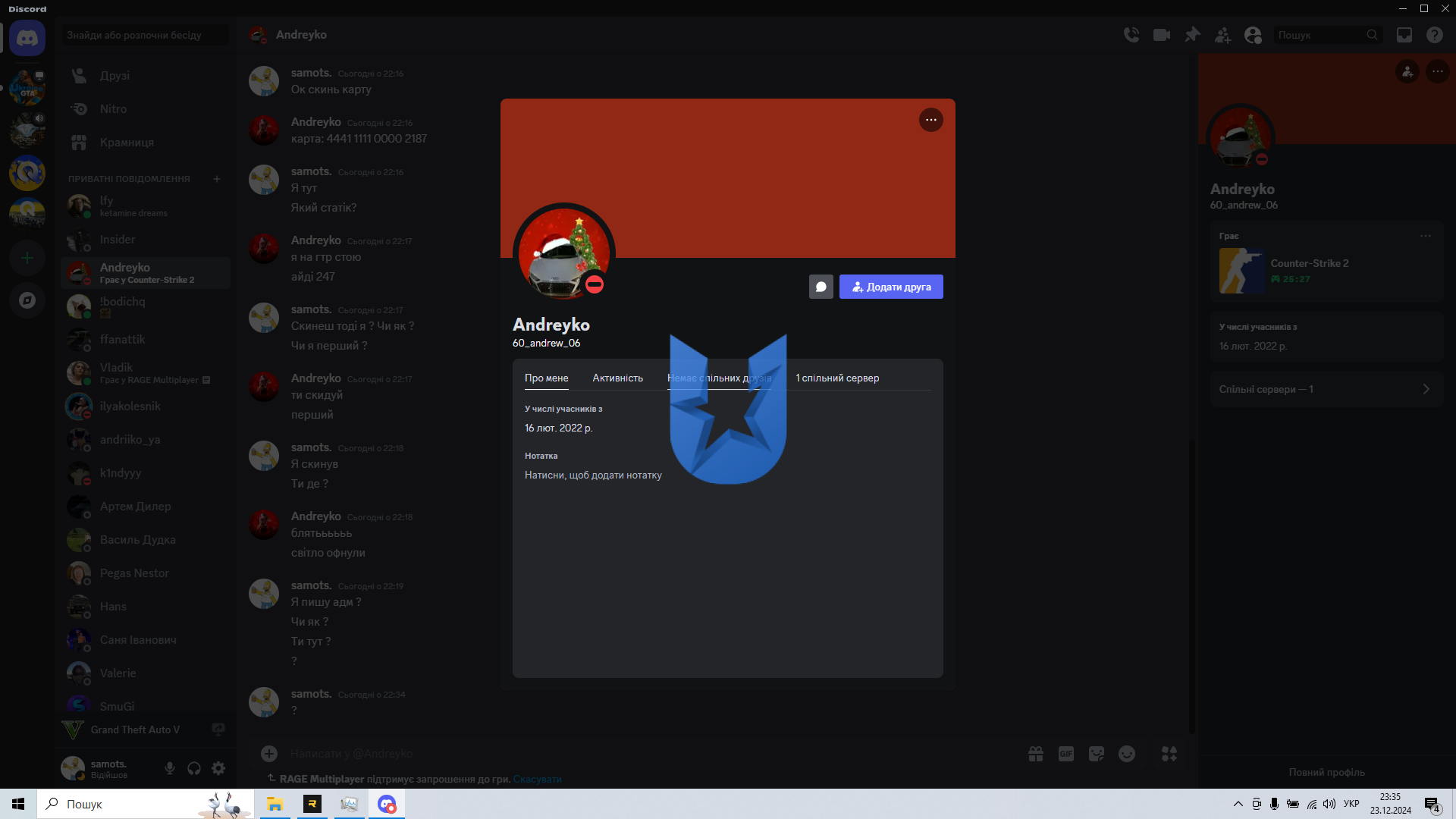Send message icon button on profile popup
Image resolution: width=1456 pixels, height=819 pixels.
click(x=821, y=287)
